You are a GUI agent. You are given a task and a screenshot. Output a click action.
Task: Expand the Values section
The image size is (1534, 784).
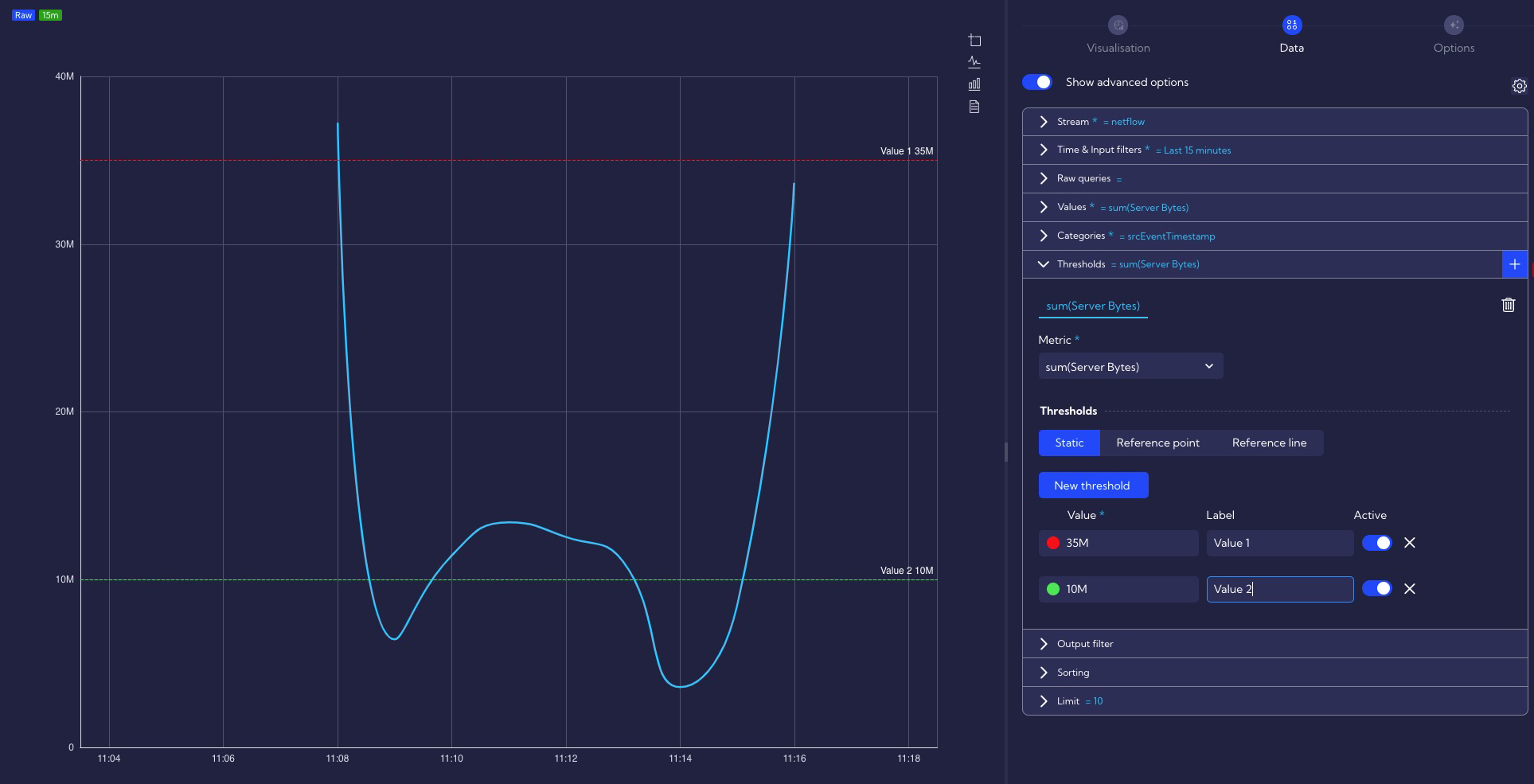(1274, 207)
